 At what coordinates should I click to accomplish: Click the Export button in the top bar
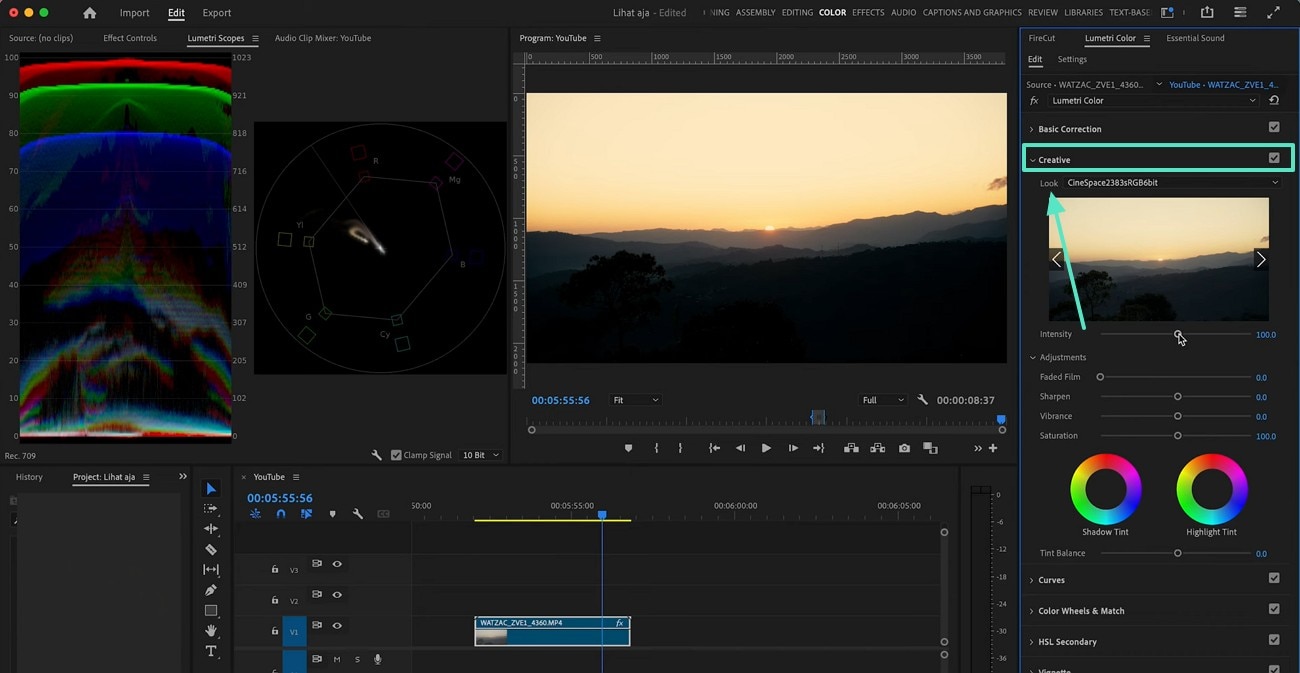[x=216, y=13]
